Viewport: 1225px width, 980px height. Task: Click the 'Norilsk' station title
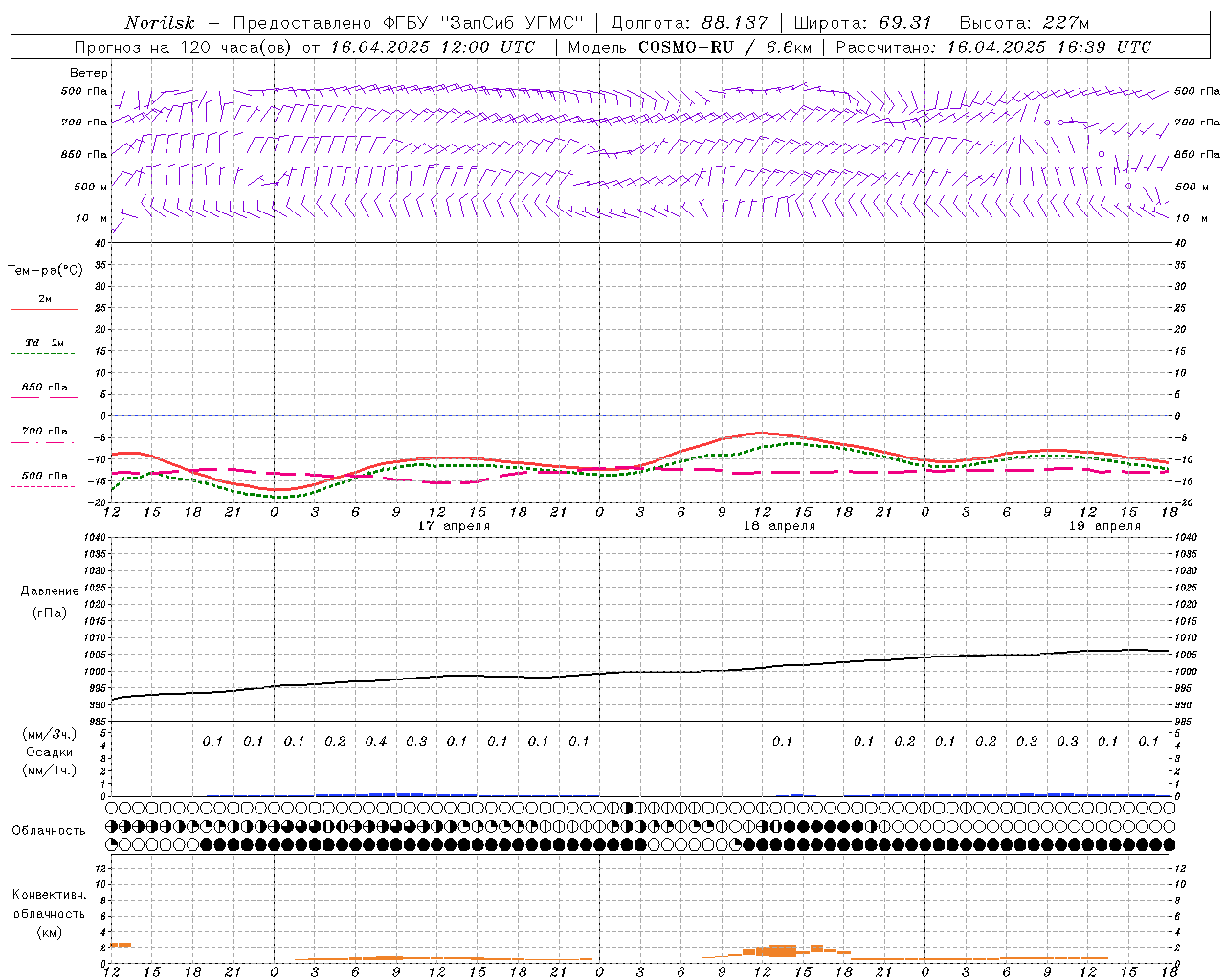[x=160, y=23]
